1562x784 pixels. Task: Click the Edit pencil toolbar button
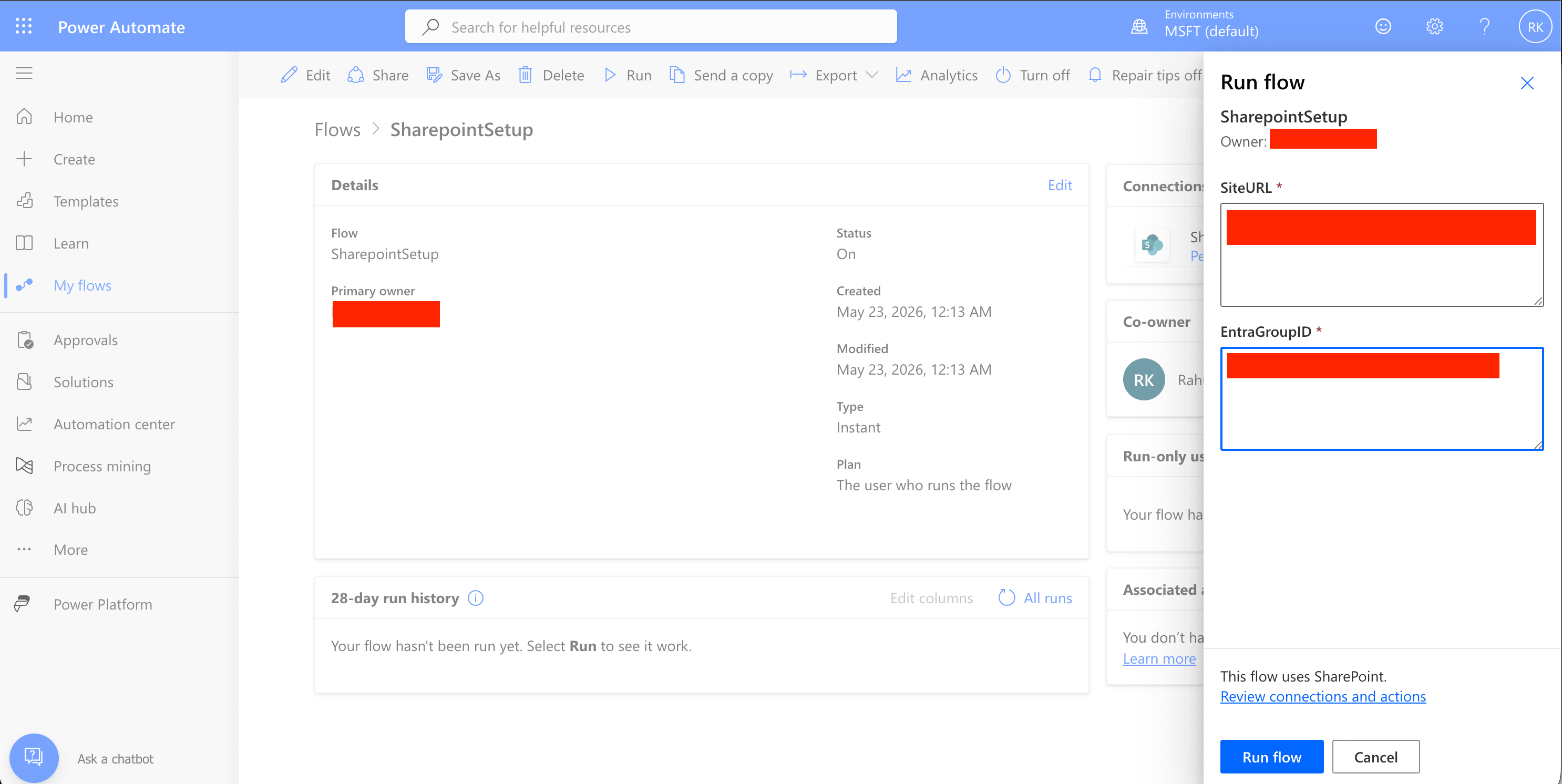coord(305,75)
